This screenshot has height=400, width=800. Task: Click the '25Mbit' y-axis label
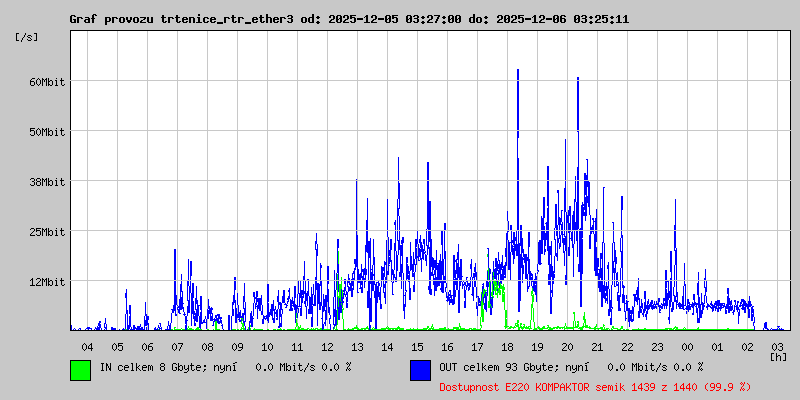pos(47,232)
